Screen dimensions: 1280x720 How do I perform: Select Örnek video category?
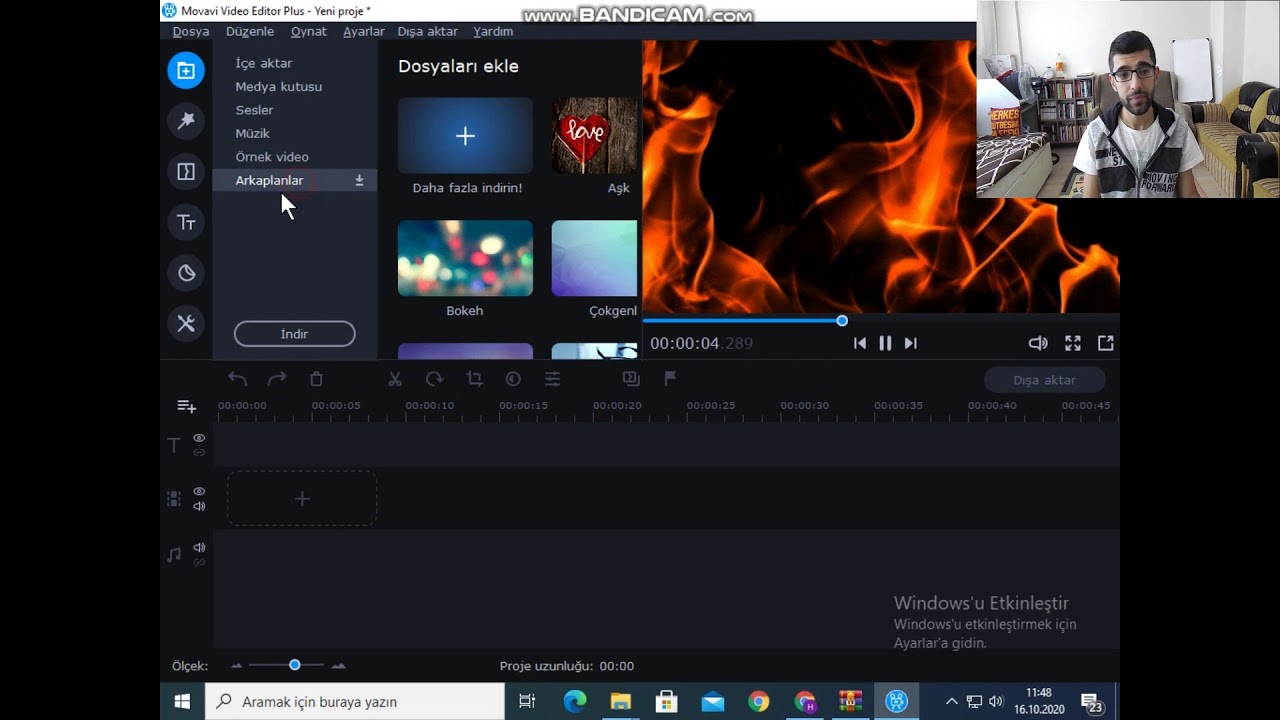point(272,157)
